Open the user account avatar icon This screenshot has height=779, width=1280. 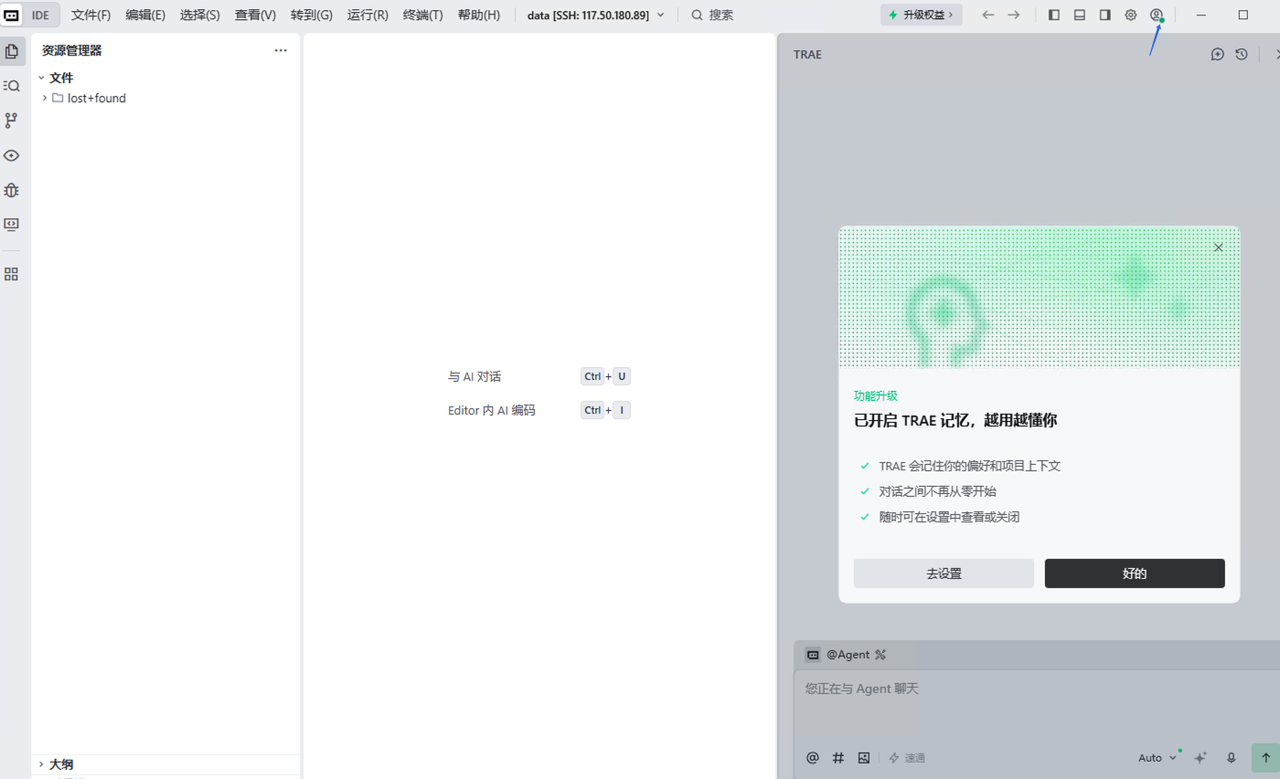[1157, 15]
